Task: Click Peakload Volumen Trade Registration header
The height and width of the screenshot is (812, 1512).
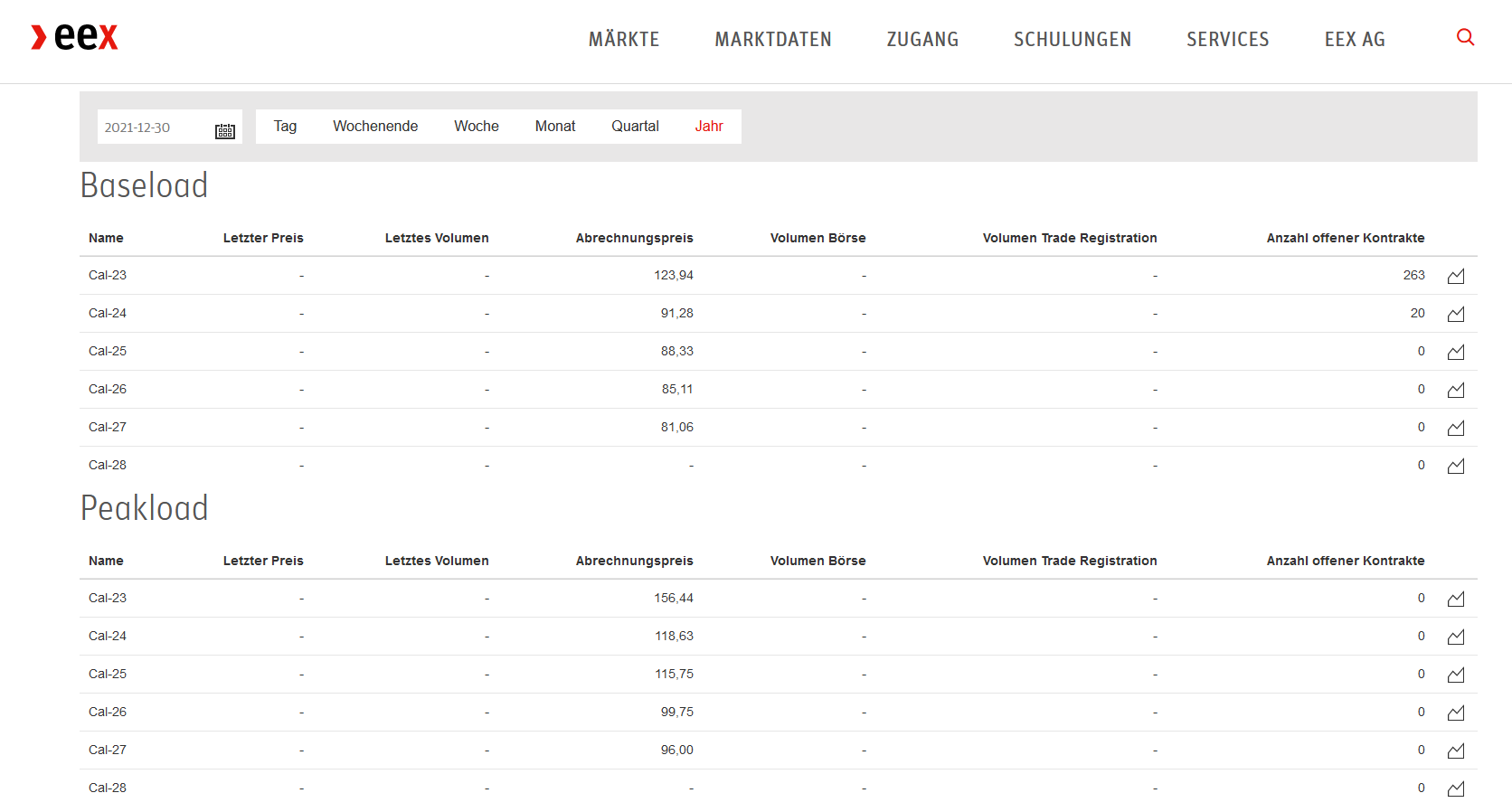Action: tap(1070, 561)
